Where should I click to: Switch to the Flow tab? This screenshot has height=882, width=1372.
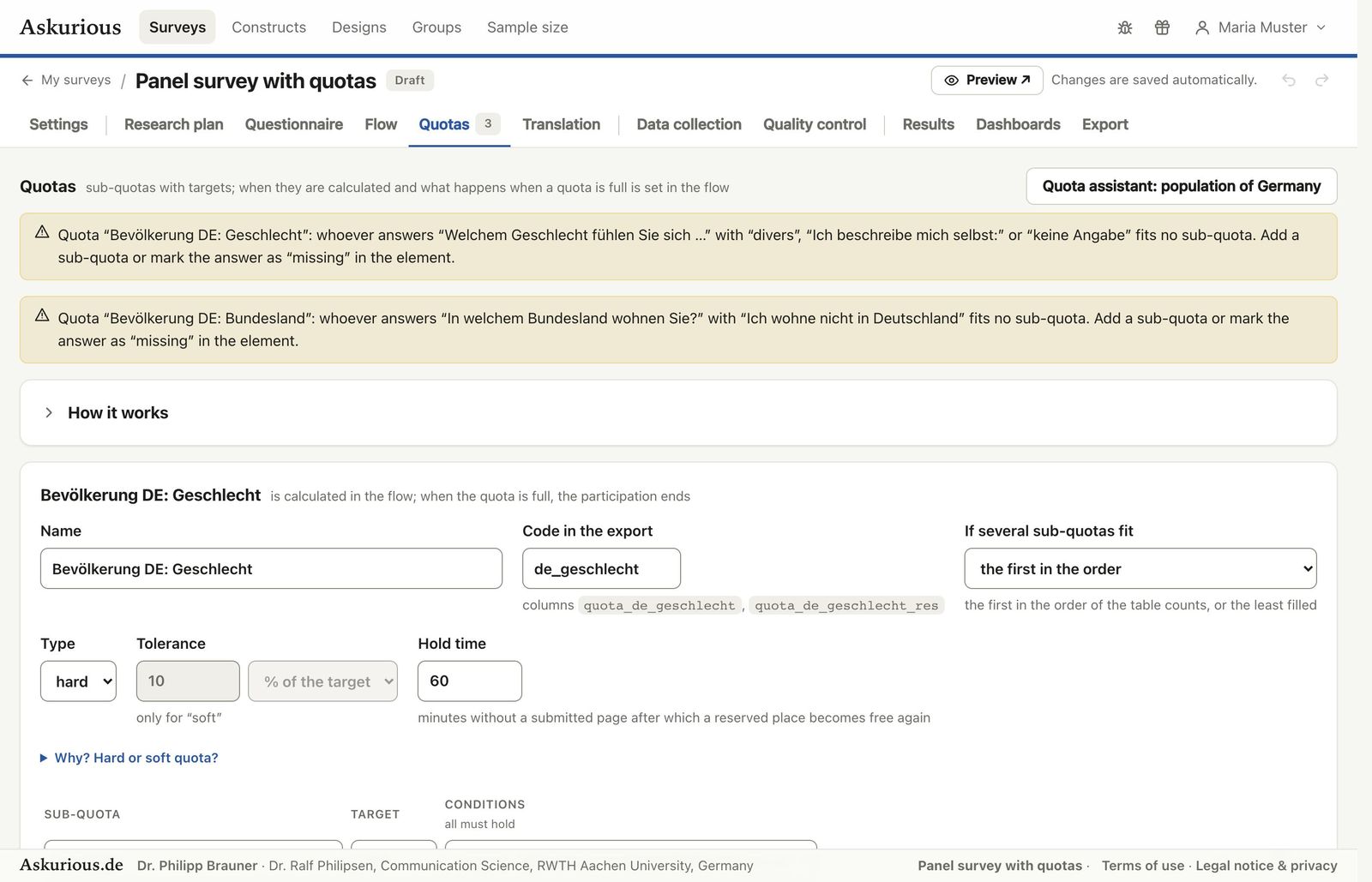click(x=381, y=124)
